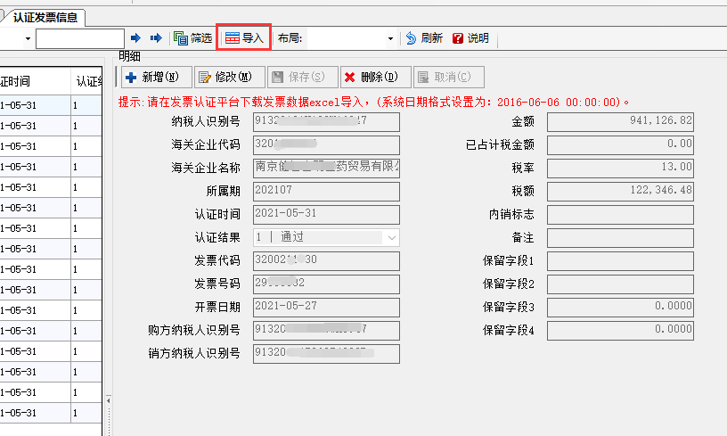Add a new record with 新增(N)
This screenshot has height=436, width=727.
click(153, 77)
